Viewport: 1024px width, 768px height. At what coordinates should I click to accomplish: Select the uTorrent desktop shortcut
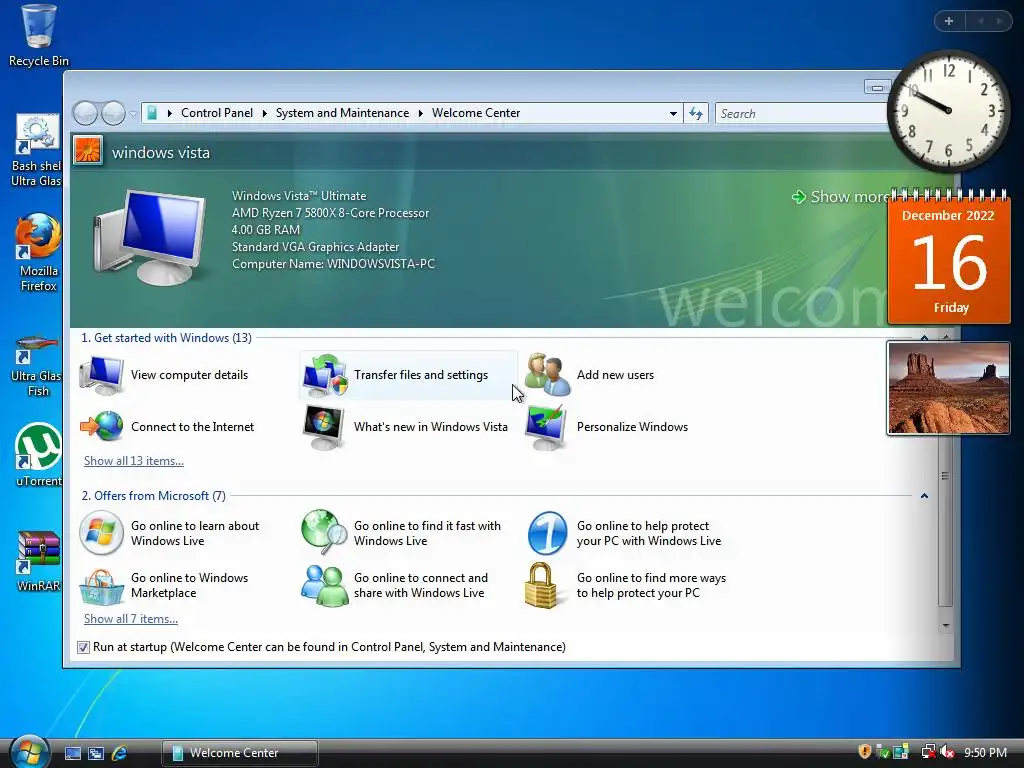click(x=38, y=455)
